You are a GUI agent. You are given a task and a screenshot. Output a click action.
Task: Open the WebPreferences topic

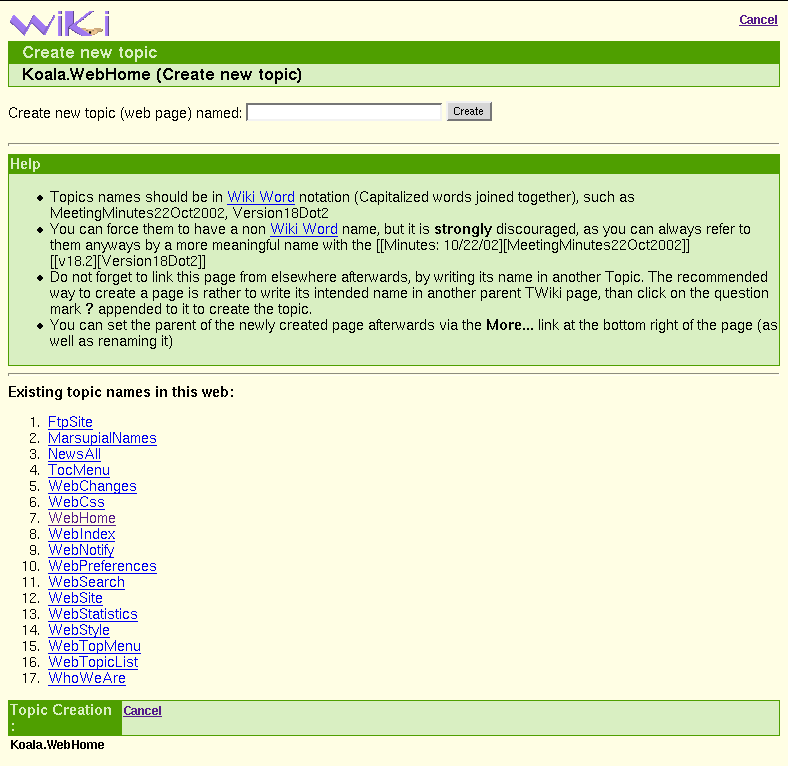pyautogui.click(x=102, y=566)
